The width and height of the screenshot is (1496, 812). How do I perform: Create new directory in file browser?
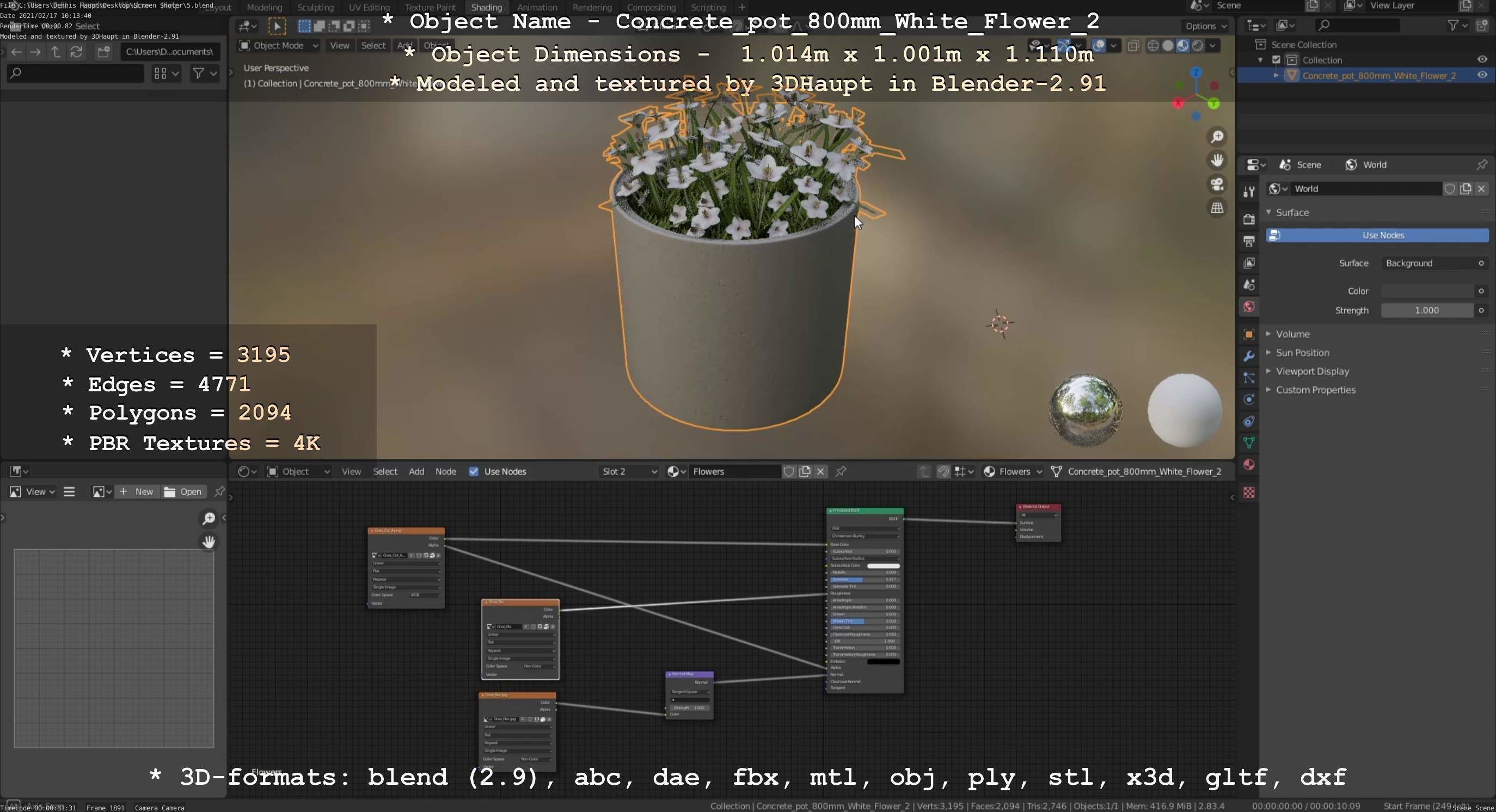tap(103, 52)
